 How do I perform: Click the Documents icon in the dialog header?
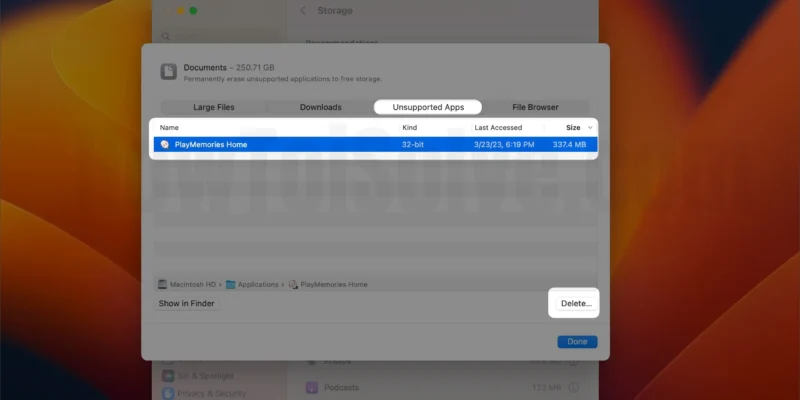pos(169,71)
